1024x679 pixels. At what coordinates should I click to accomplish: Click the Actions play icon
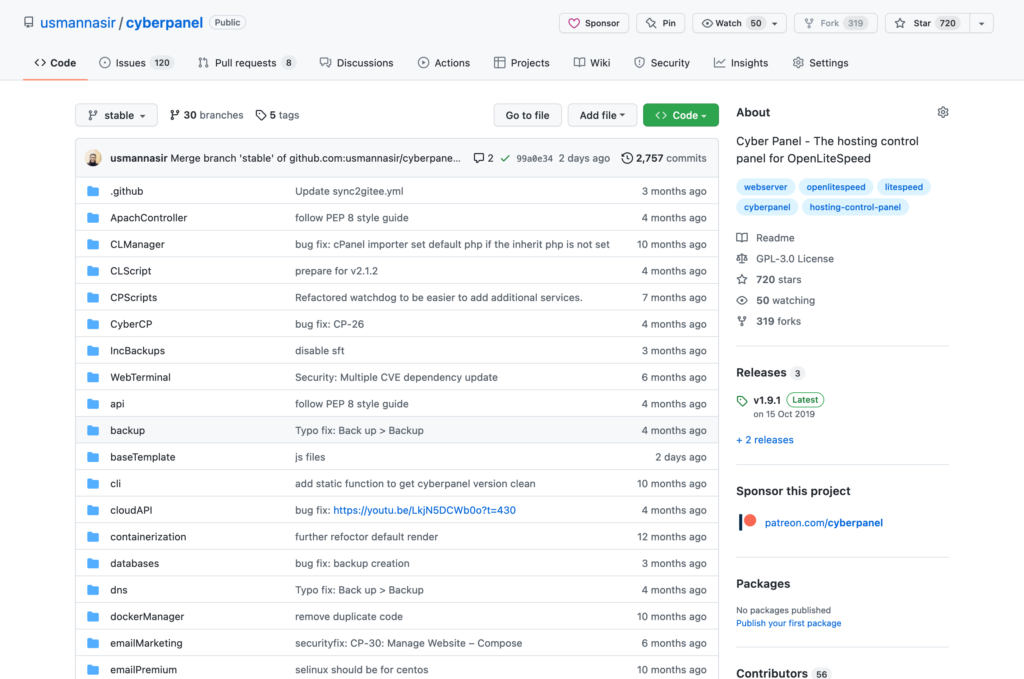(x=422, y=62)
